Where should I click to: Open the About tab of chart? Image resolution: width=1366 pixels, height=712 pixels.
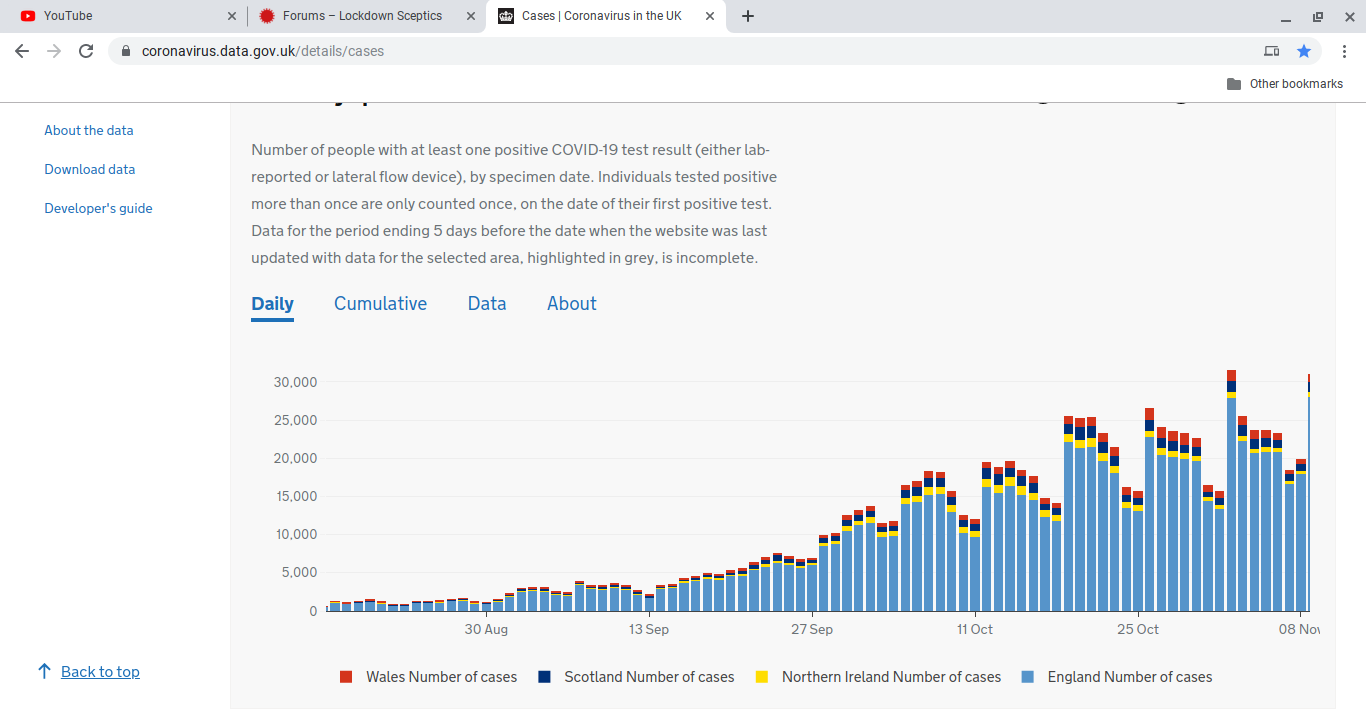pos(571,304)
